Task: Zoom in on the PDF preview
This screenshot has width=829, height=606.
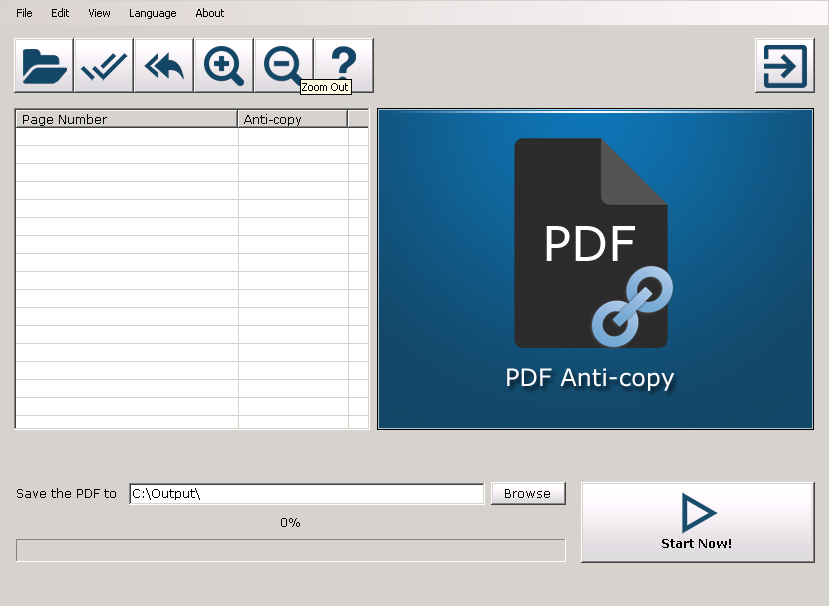Action: tap(222, 65)
